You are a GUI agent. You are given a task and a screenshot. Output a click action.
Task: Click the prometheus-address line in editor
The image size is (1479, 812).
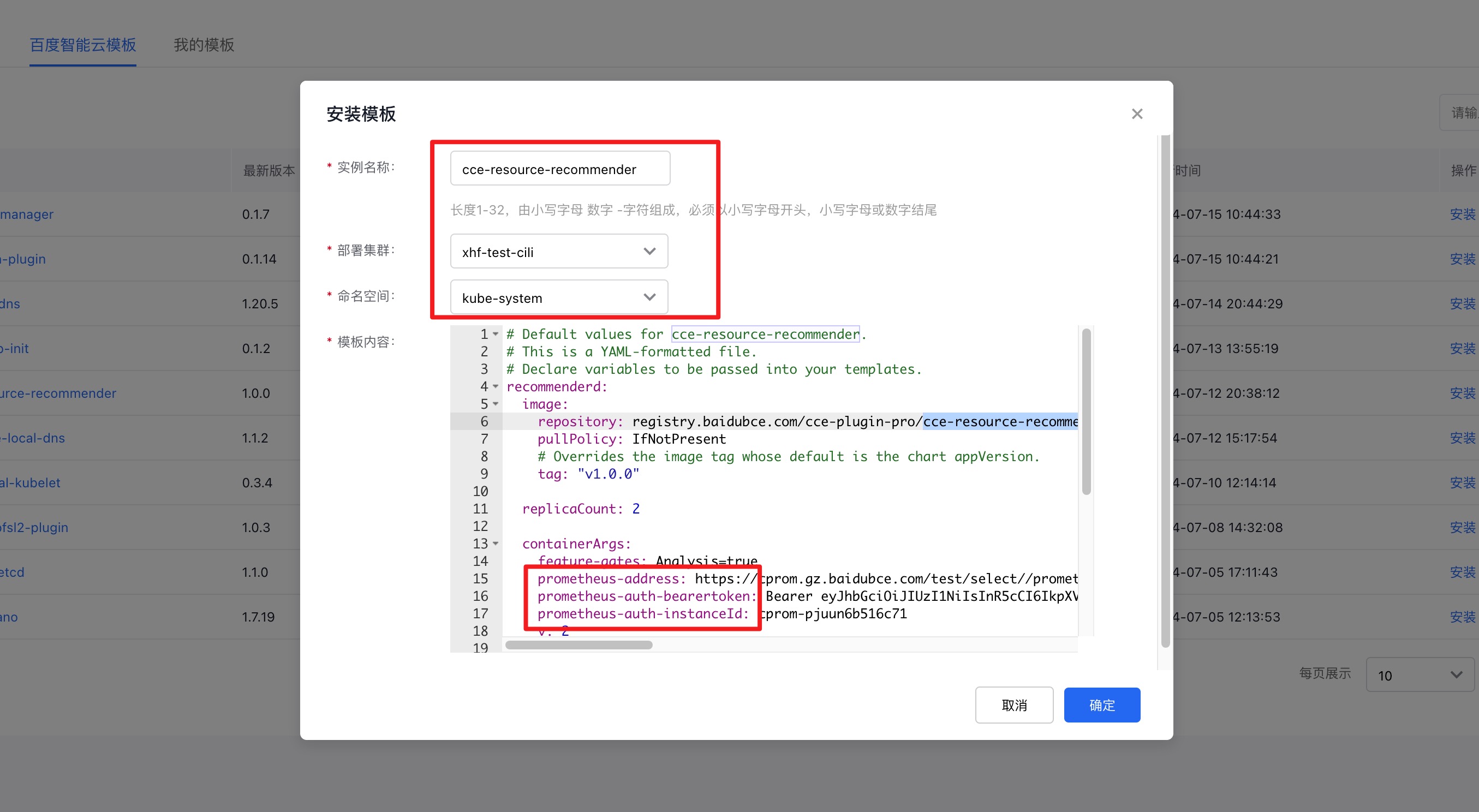click(807, 578)
